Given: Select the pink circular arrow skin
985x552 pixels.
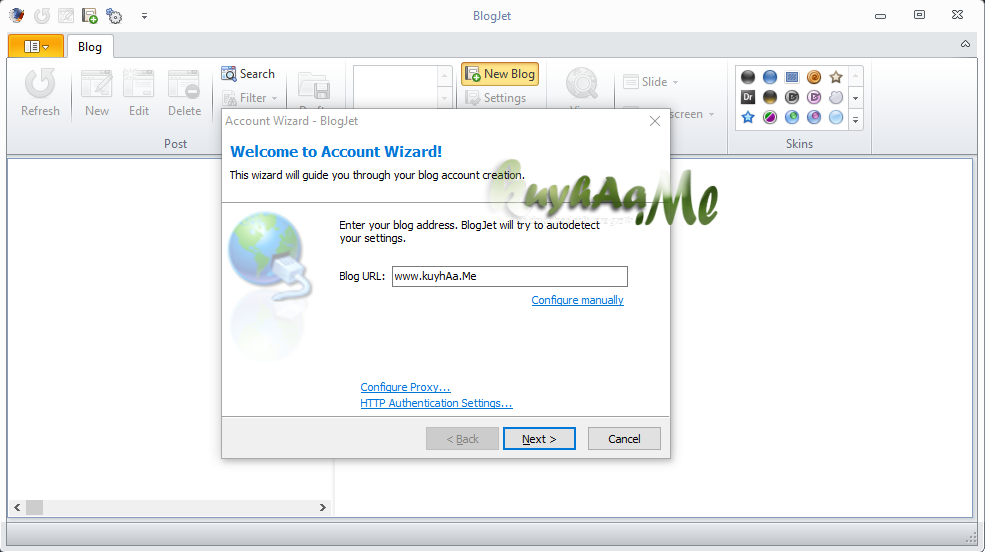Looking at the screenshot, I should point(814,97).
